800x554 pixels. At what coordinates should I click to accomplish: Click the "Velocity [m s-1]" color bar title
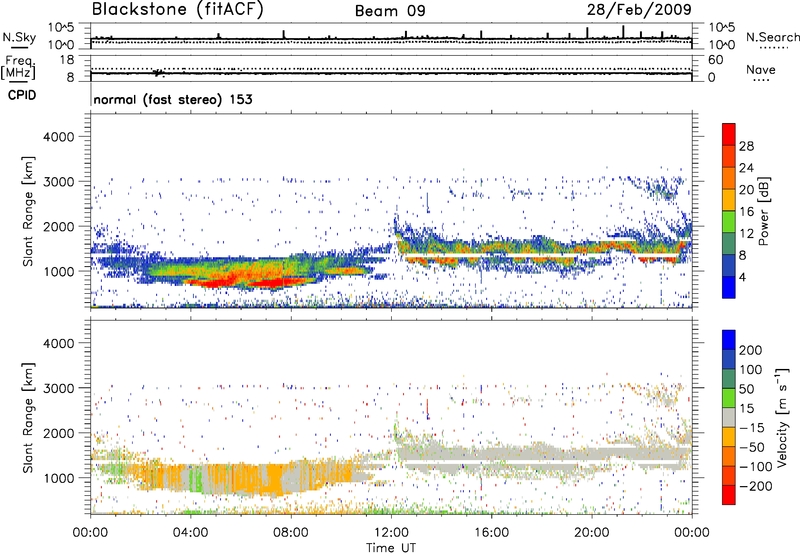(782, 417)
